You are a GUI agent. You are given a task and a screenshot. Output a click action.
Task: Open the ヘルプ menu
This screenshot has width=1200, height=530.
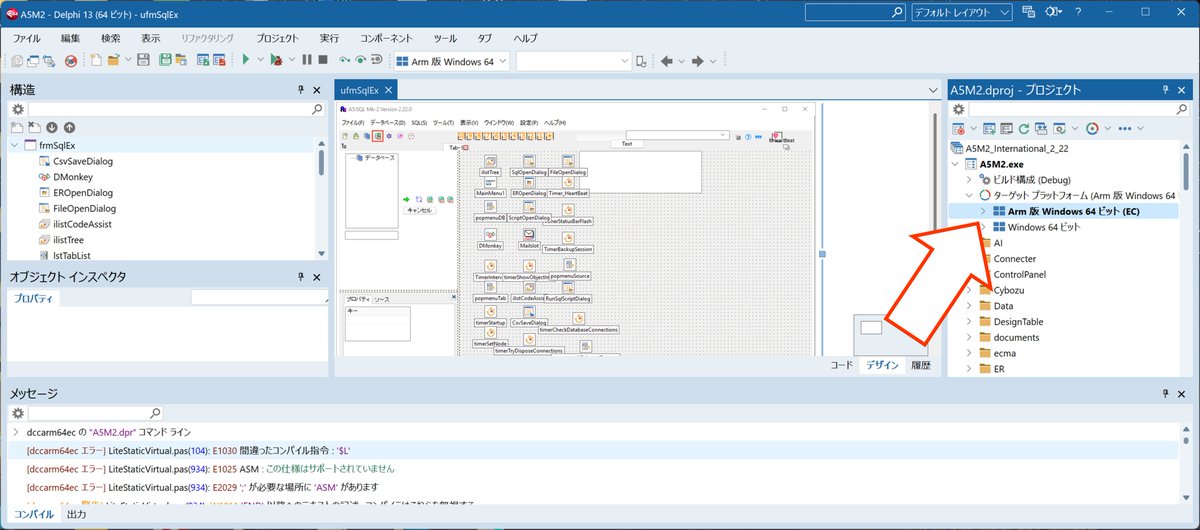point(525,37)
